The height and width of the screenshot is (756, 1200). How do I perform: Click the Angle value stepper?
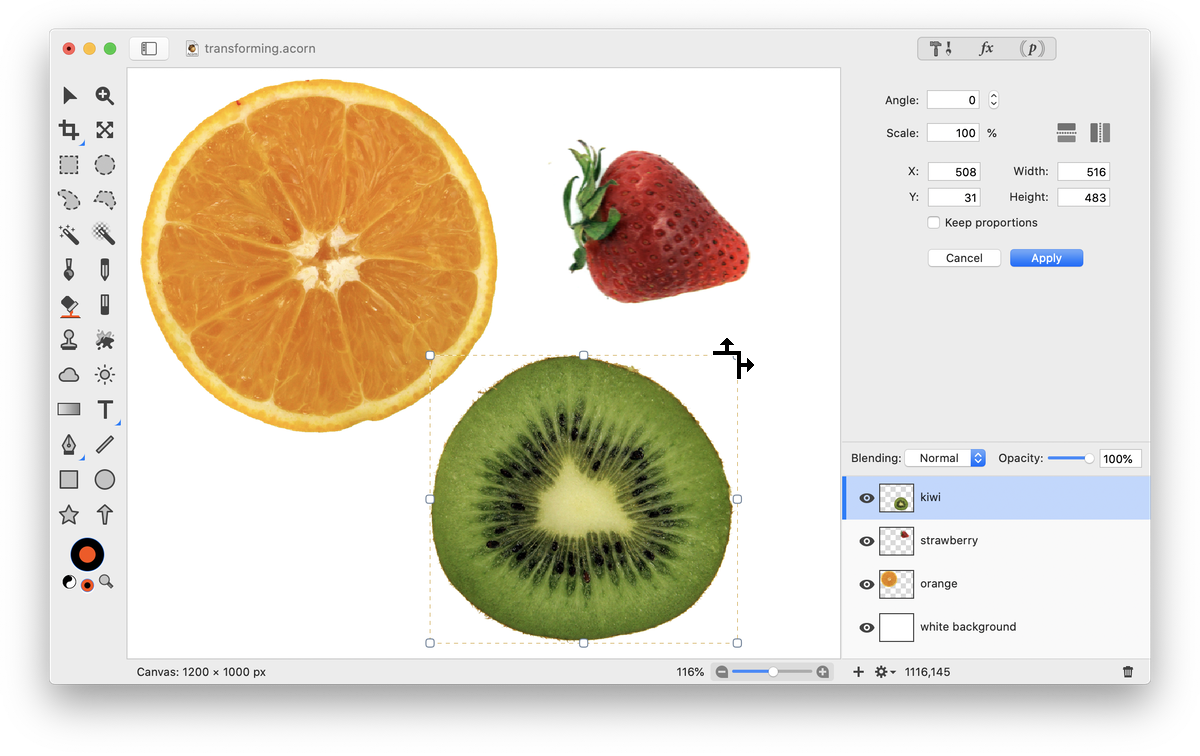(x=993, y=100)
